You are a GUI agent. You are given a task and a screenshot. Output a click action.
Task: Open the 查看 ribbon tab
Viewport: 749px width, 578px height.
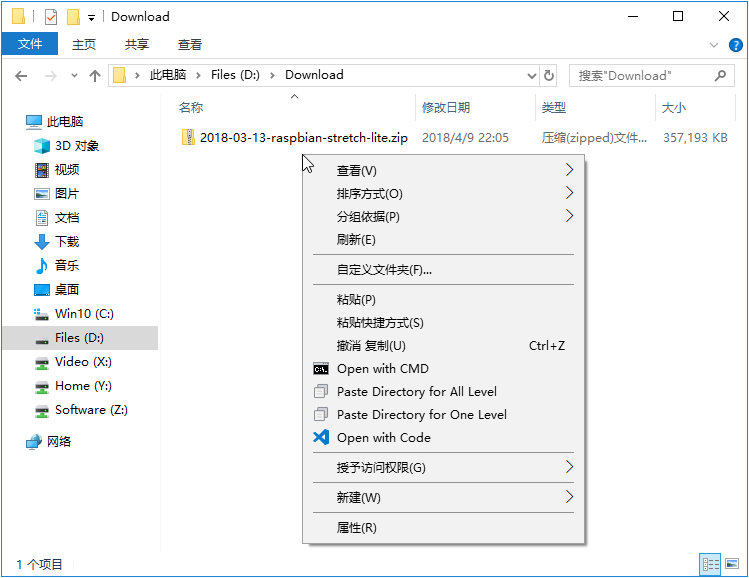(190, 44)
